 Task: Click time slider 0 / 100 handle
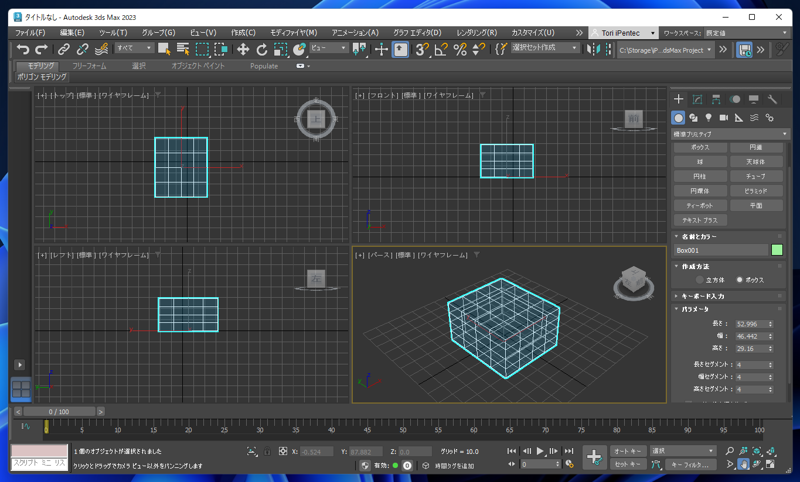59,412
